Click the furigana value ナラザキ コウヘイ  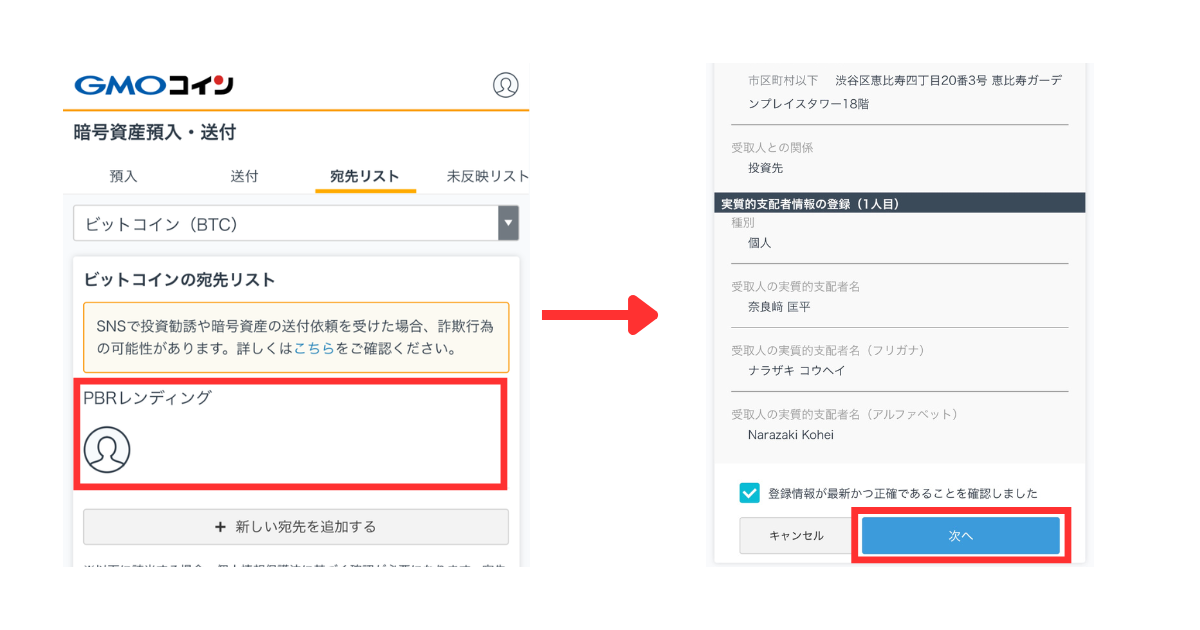pos(796,371)
